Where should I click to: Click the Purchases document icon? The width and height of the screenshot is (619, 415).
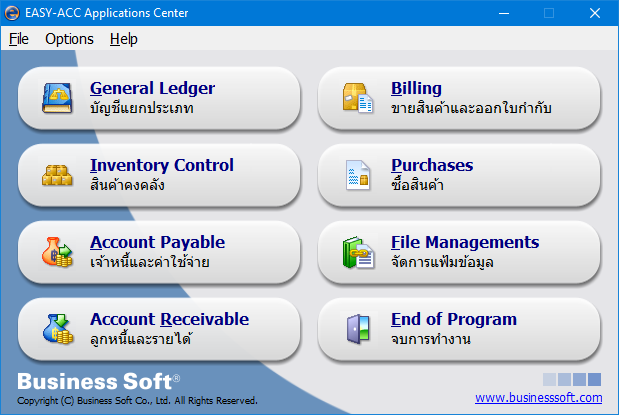[x=357, y=175]
